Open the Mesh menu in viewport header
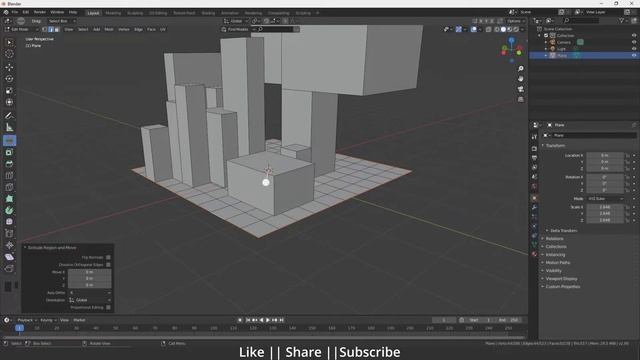640x360 pixels. coord(109,29)
